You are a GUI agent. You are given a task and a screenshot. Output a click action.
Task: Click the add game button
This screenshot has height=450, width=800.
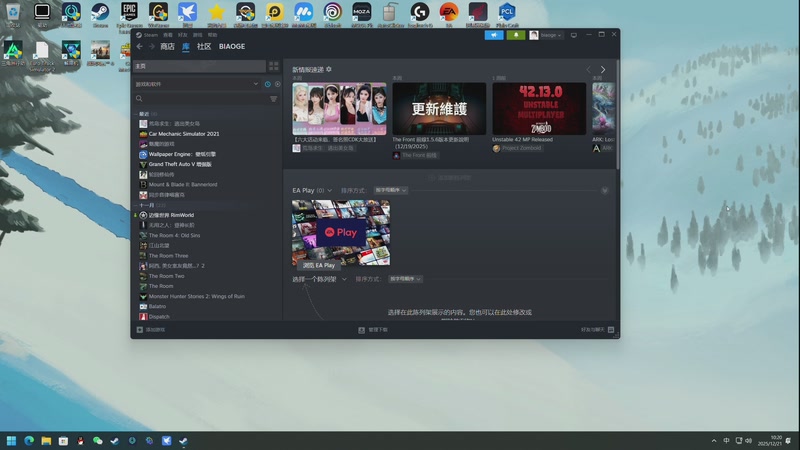pyautogui.click(x=151, y=330)
